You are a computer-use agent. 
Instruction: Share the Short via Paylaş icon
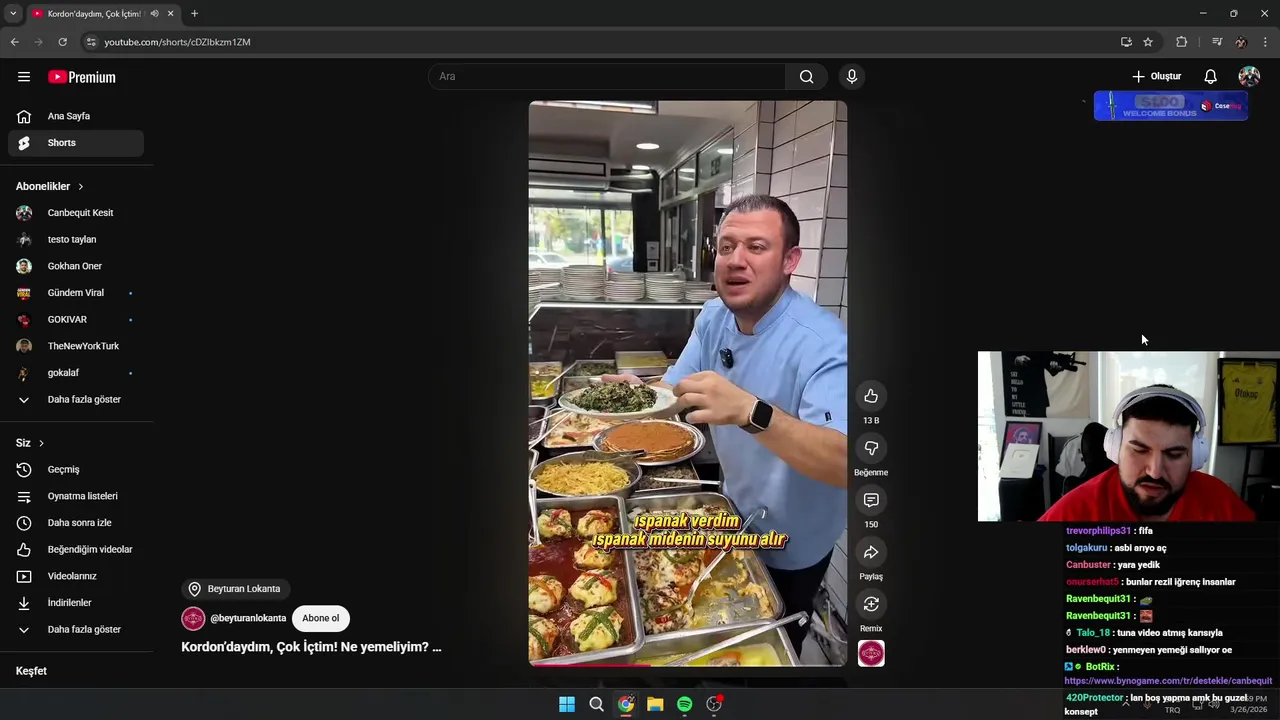point(871,552)
